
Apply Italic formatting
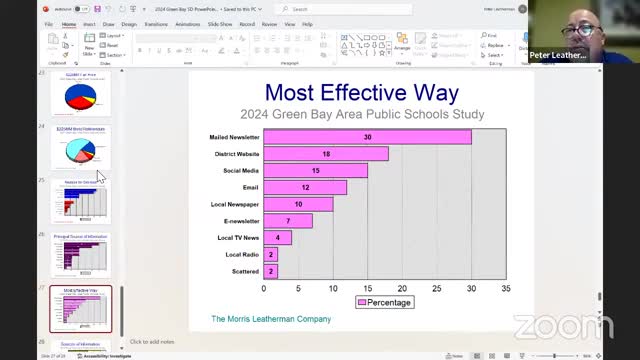coord(149,51)
